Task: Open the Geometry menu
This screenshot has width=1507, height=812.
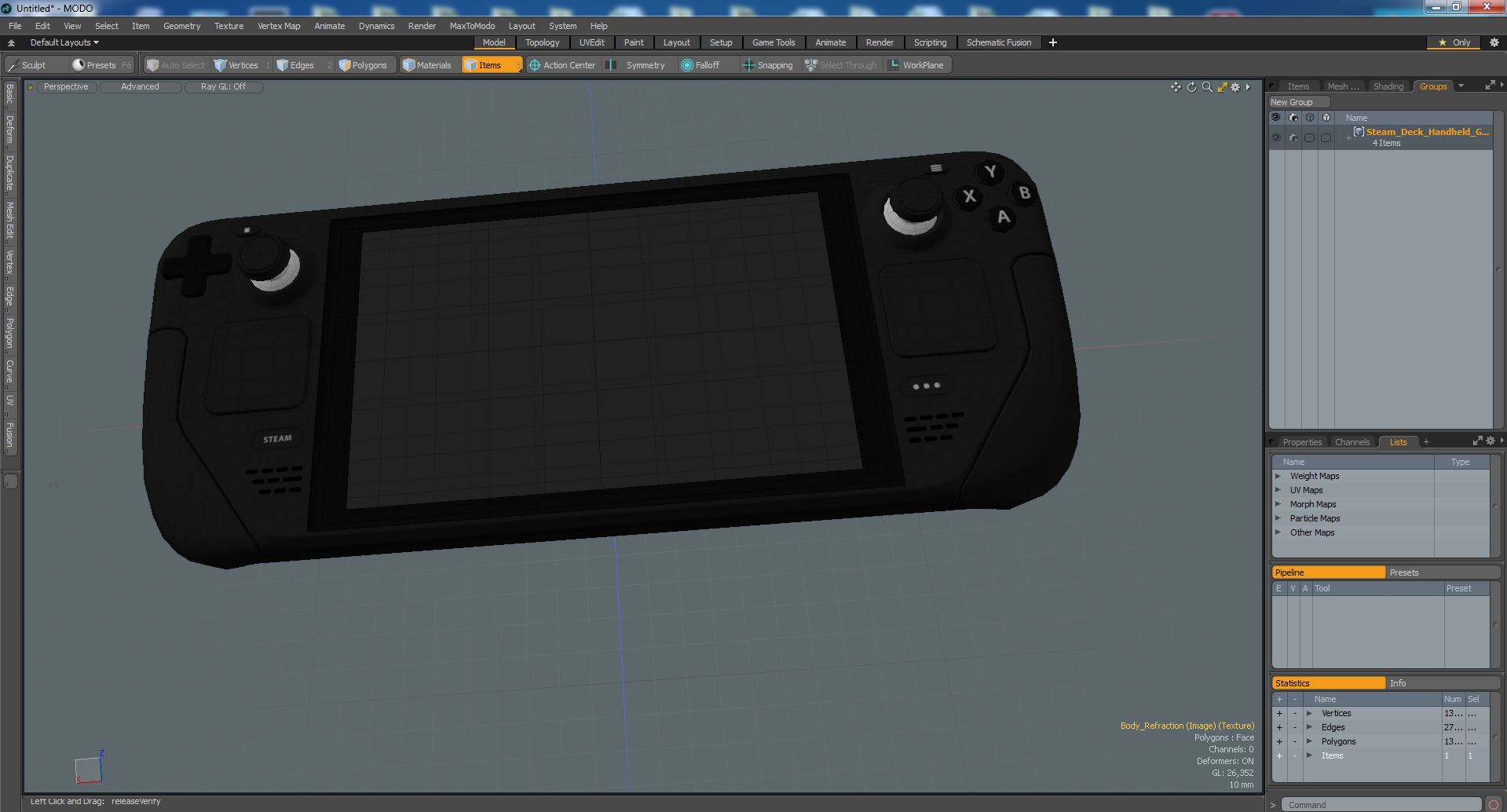Action: coord(181,26)
